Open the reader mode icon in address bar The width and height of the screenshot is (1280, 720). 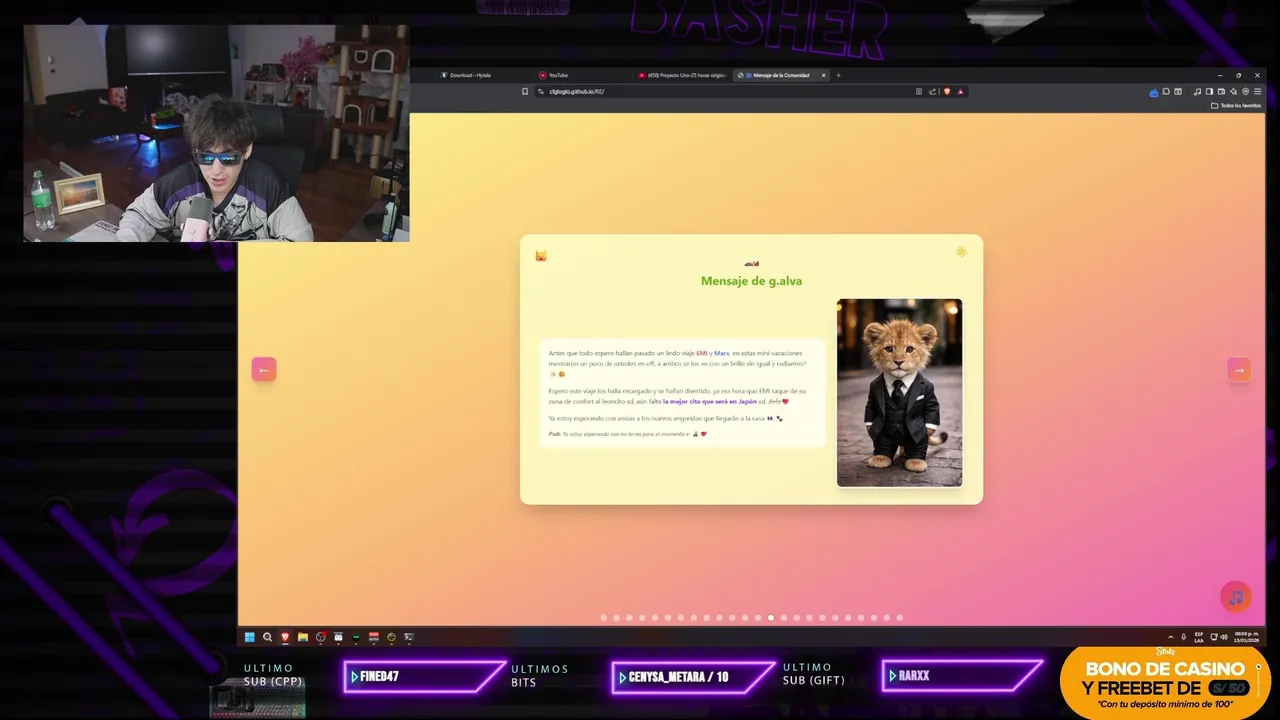918,91
